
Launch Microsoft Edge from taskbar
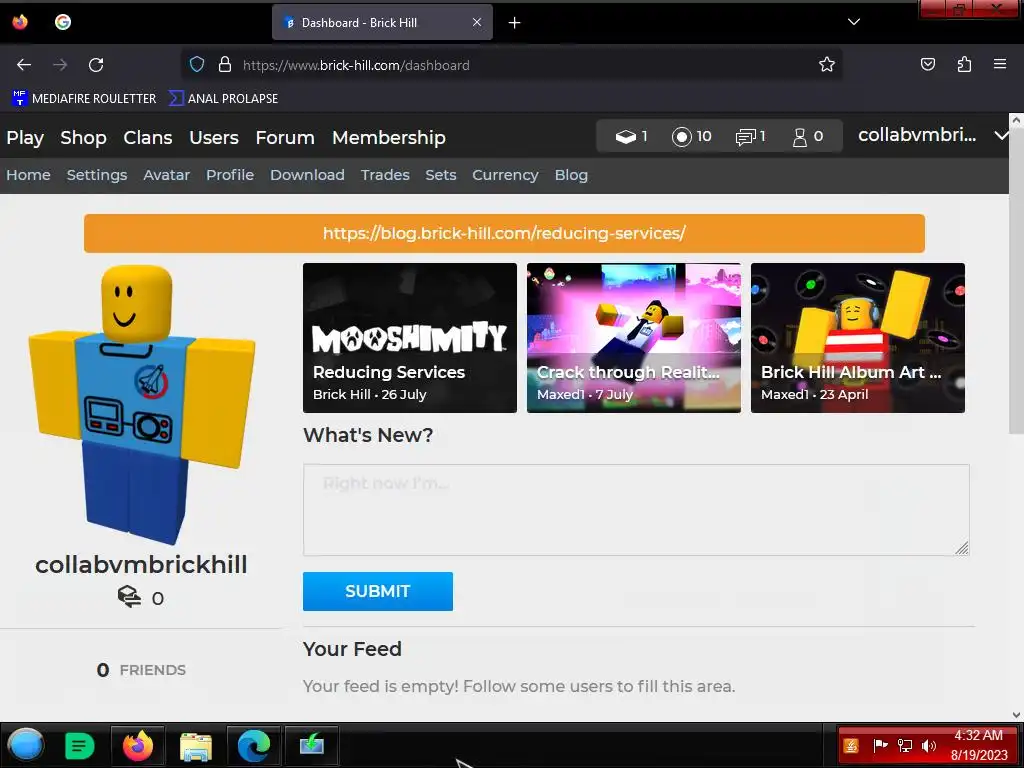(254, 745)
